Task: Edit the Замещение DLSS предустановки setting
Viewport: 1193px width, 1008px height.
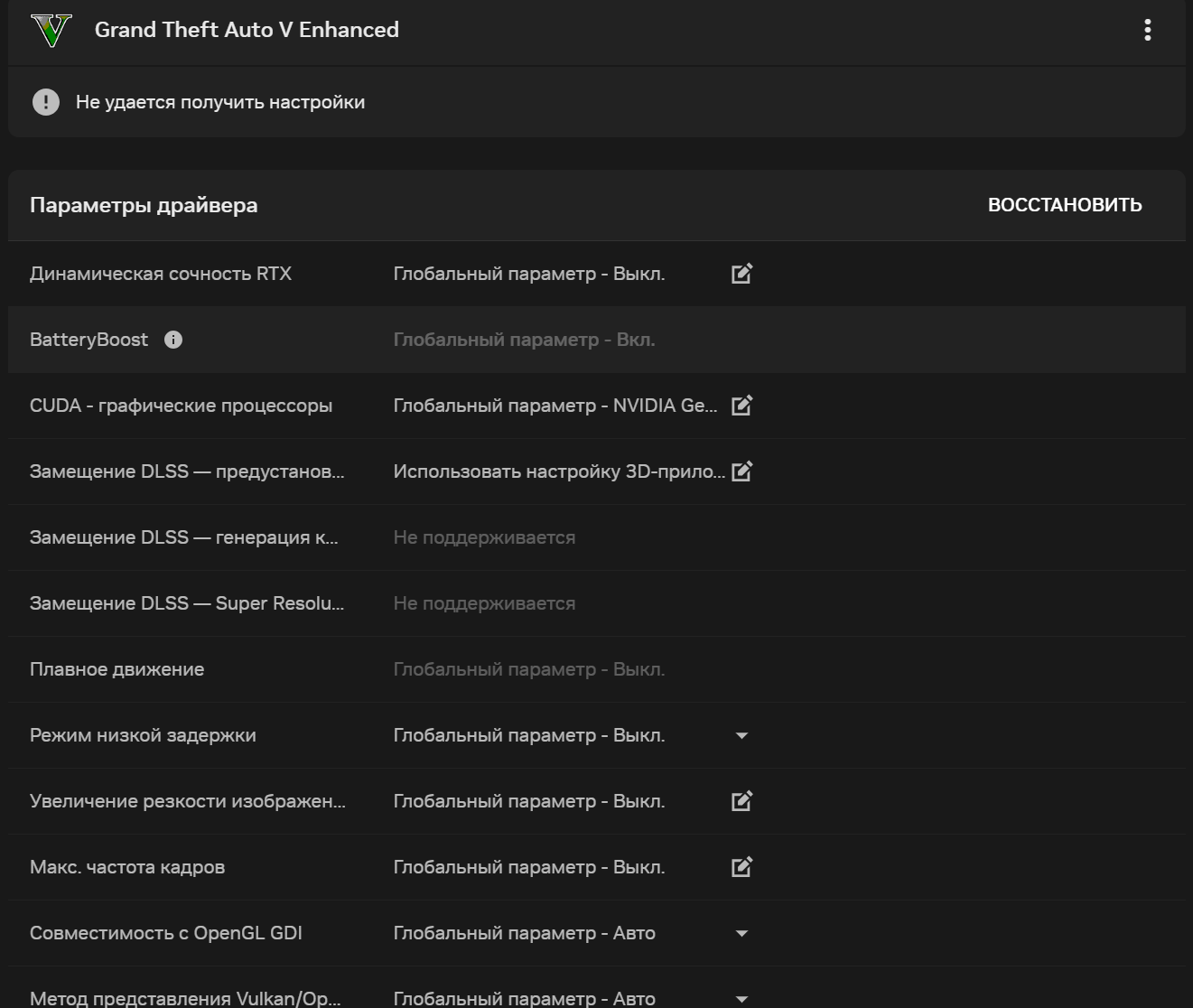Action: (x=741, y=471)
